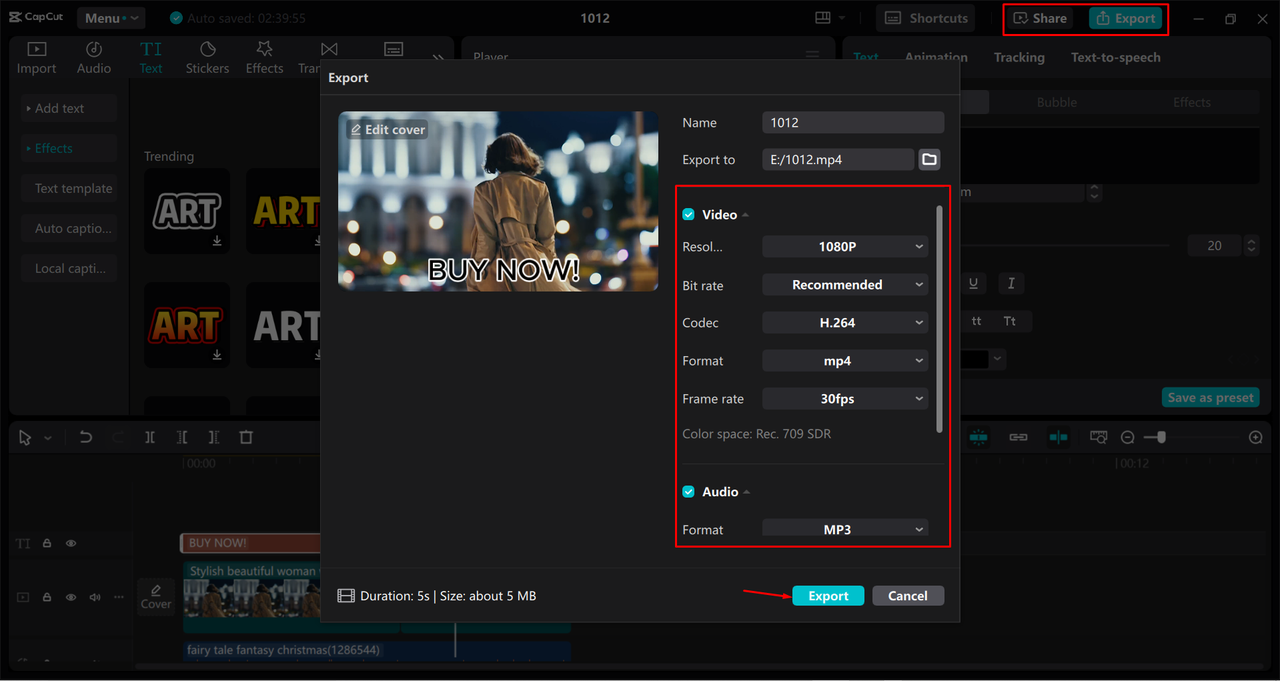The width and height of the screenshot is (1280, 681).
Task: Click the Cover edit button on timeline
Action: pos(156,596)
